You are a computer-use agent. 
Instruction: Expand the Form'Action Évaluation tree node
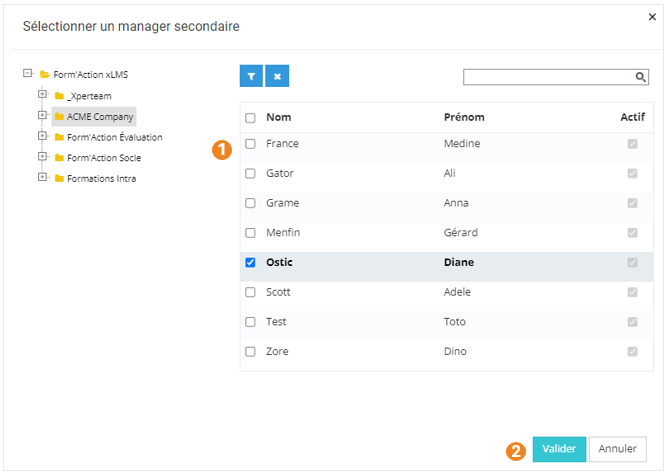[x=42, y=136]
